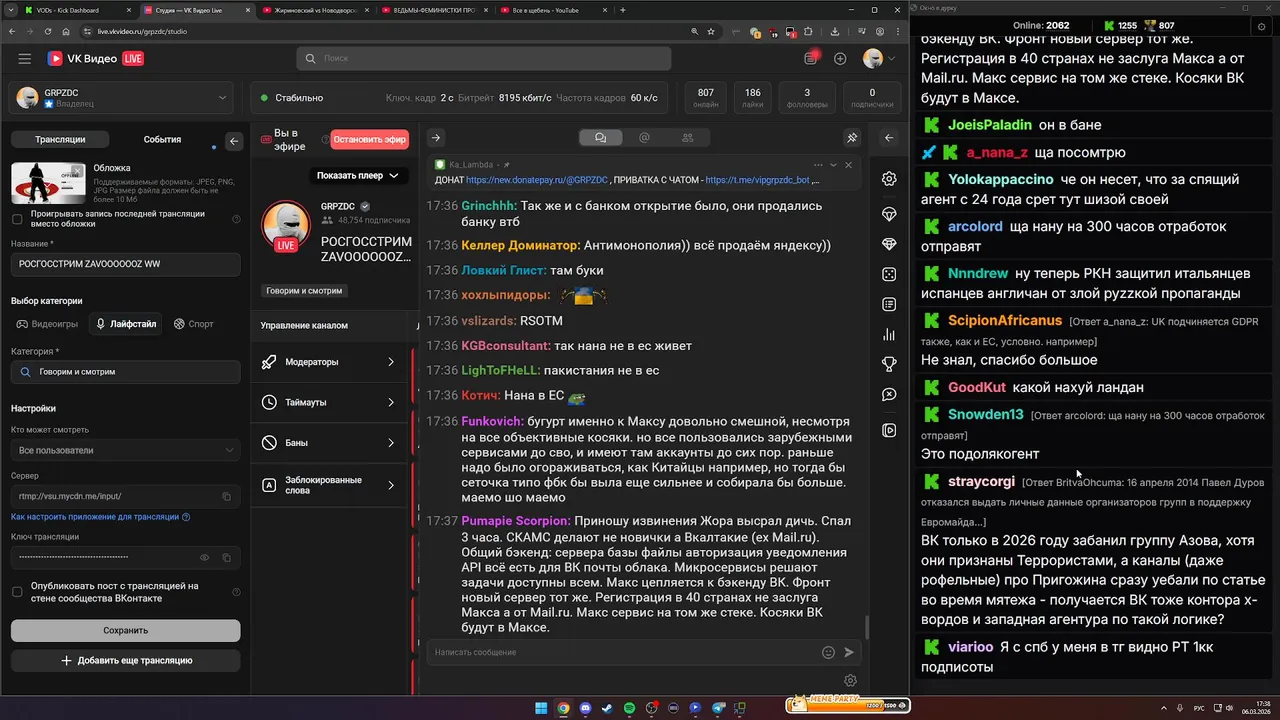Collapse the right sidebar with back arrow
The width and height of the screenshot is (1280, 720).
889,138
